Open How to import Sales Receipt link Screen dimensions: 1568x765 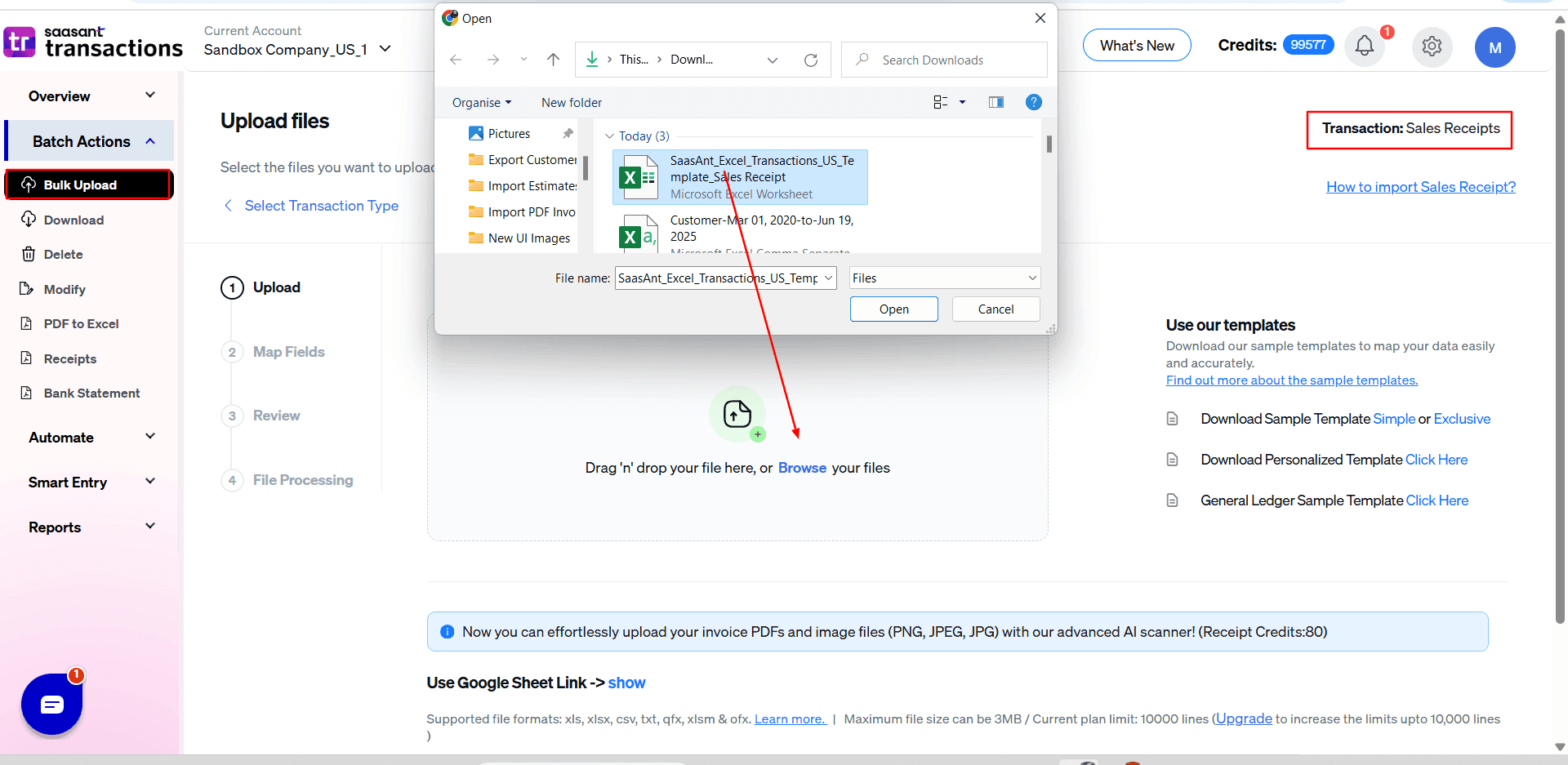1420,187
